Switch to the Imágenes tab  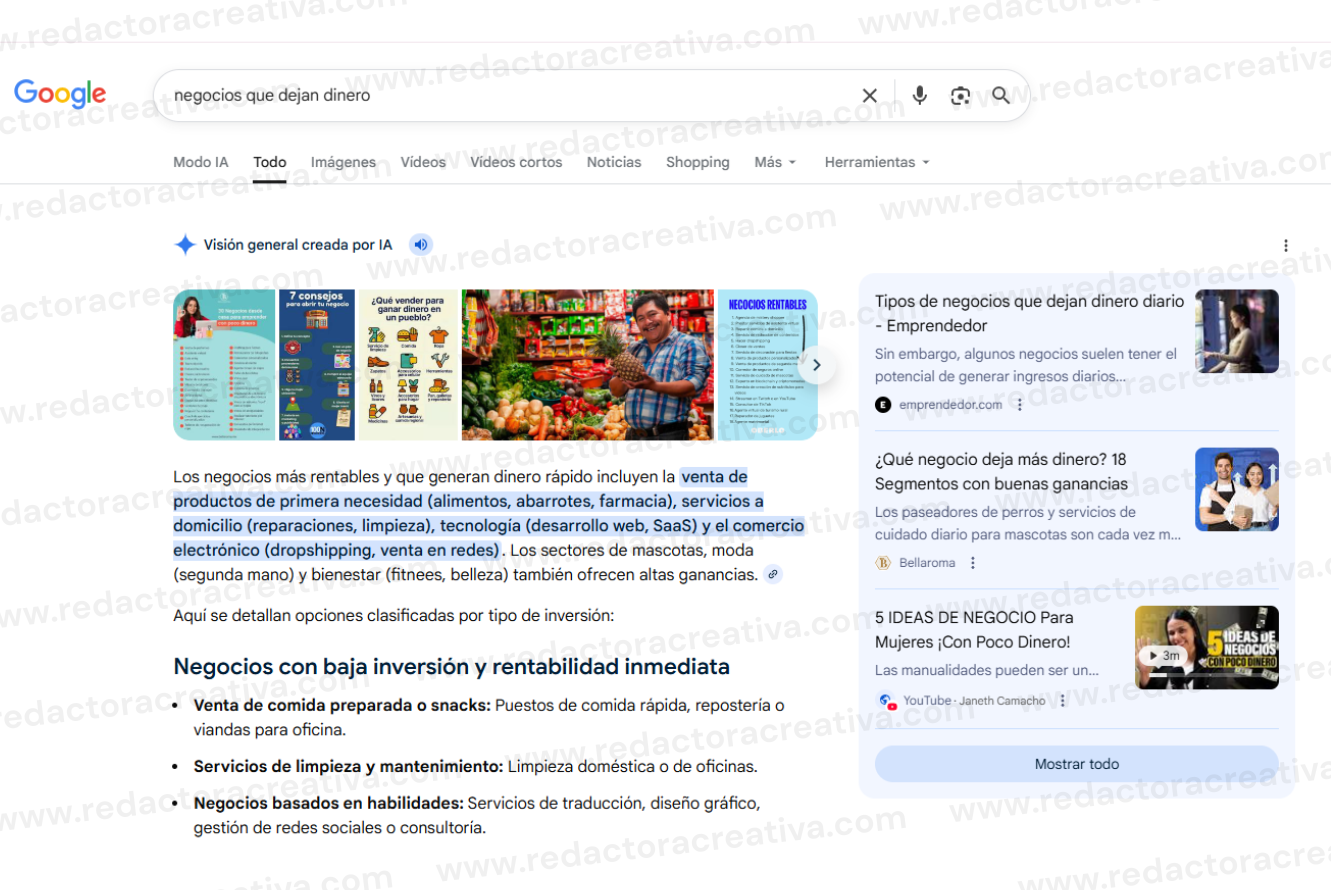tap(343, 162)
